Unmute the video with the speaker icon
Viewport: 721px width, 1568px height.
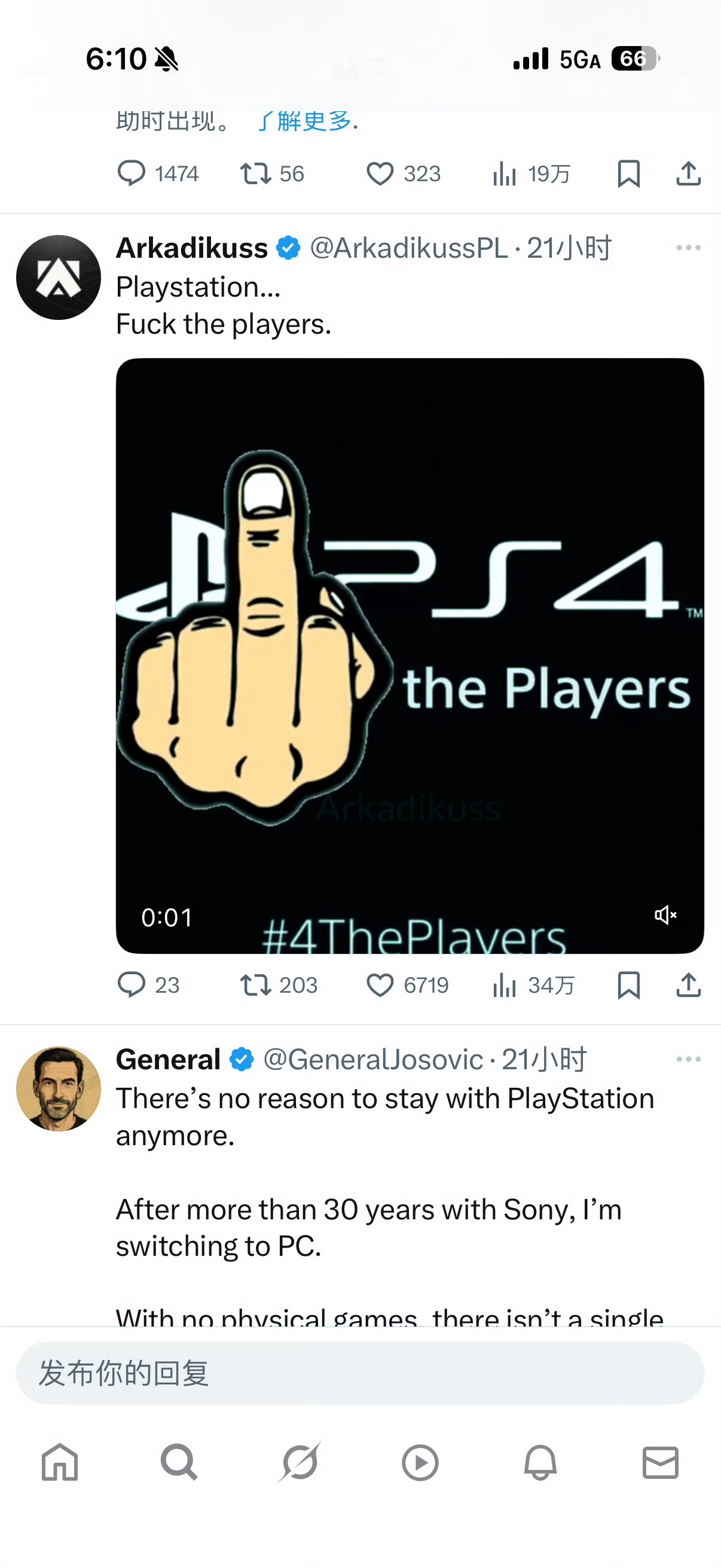tap(665, 915)
